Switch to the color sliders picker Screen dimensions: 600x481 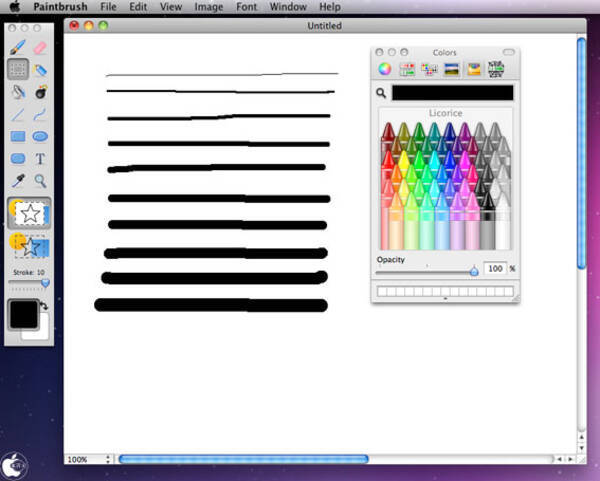[x=407, y=69]
